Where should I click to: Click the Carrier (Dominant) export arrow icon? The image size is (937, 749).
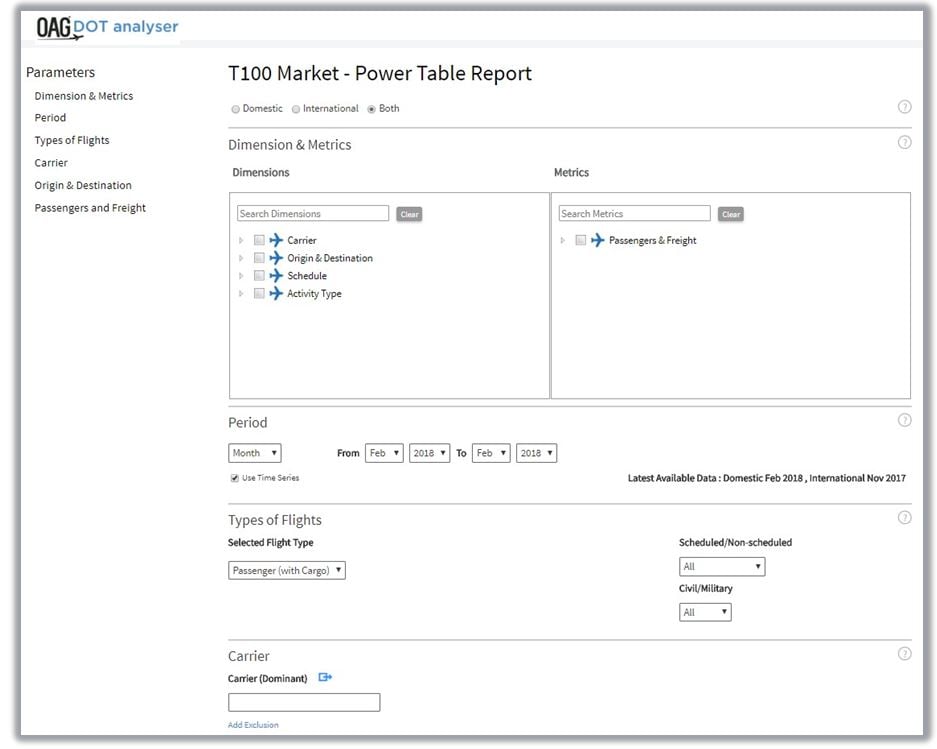[x=325, y=678]
